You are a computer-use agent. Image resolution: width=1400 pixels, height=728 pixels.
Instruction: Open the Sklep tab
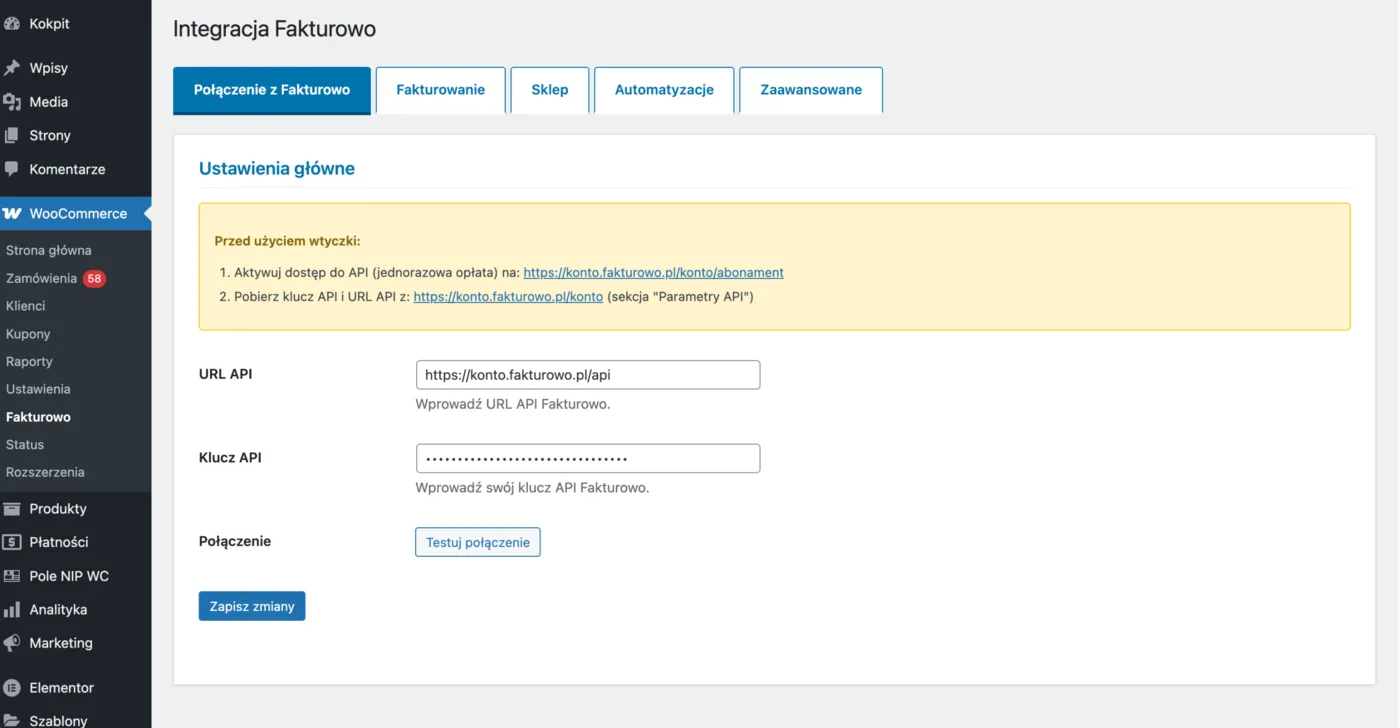tap(550, 90)
